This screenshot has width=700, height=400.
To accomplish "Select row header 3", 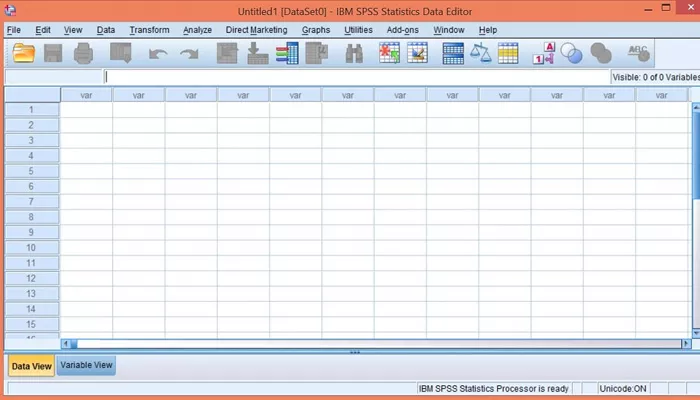I will click(32, 140).
